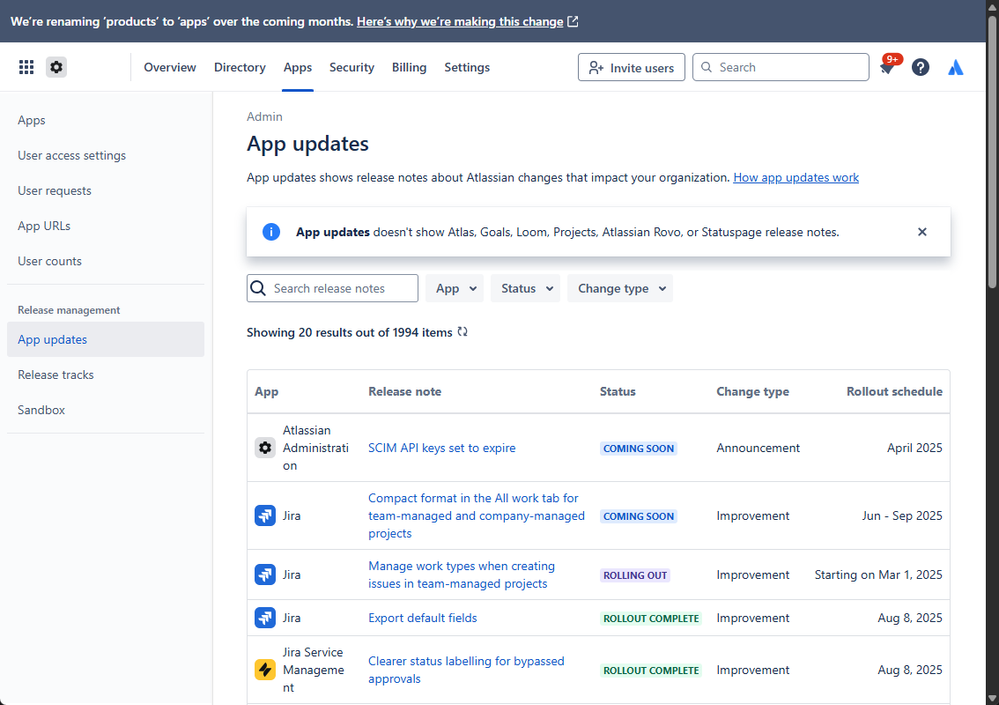Select the Apps tab in top navigation

[298, 67]
